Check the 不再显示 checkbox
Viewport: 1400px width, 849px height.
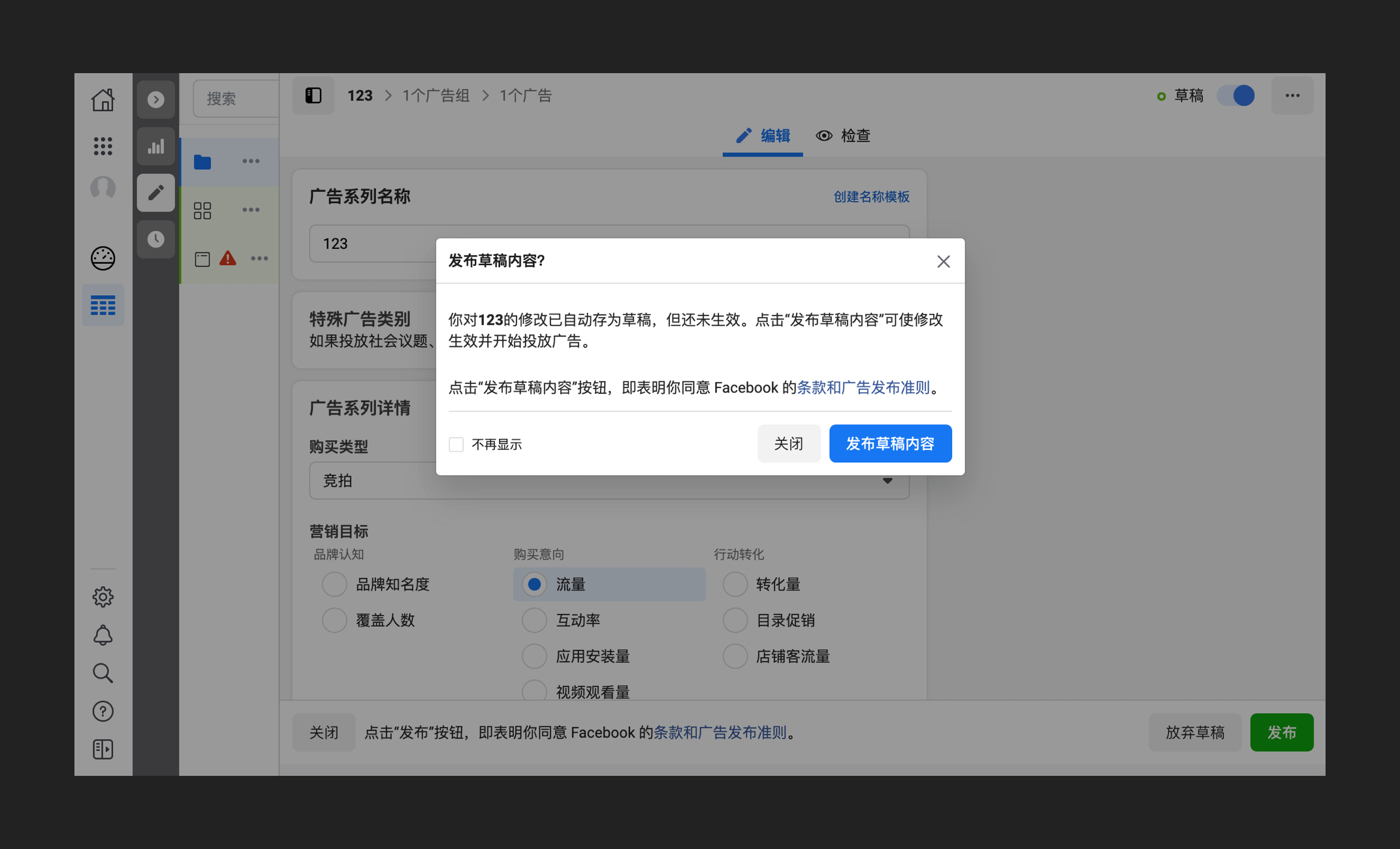coord(456,445)
